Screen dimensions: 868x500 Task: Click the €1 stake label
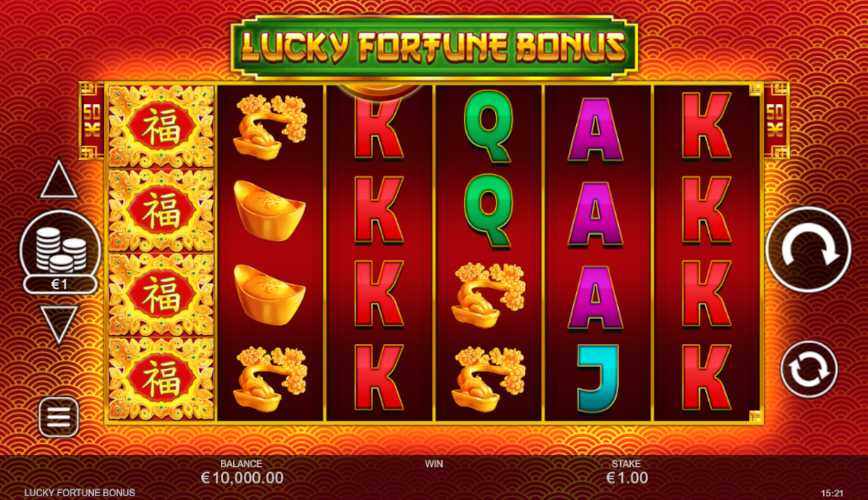[60, 284]
